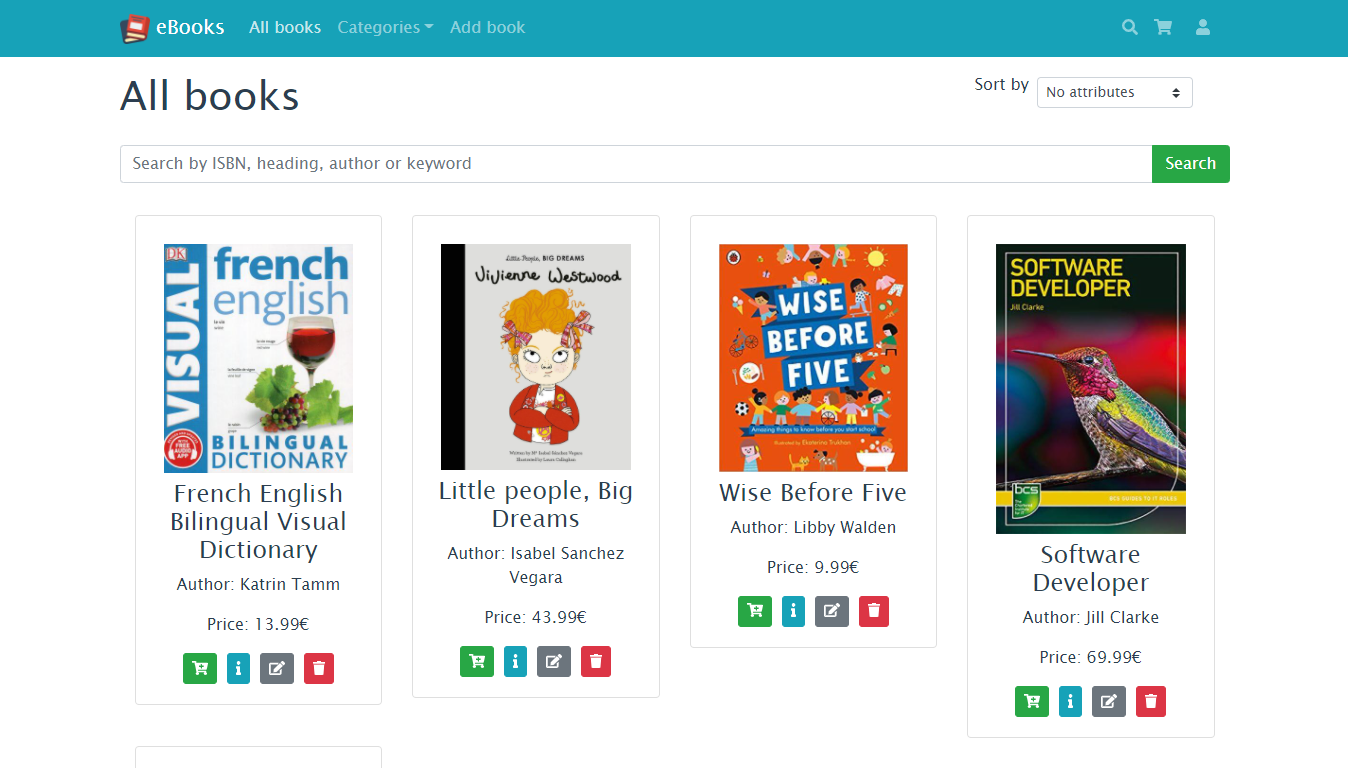Image resolution: width=1348 pixels, height=768 pixels.
Task: Open the shopping cart in navbar
Action: 1163,28
